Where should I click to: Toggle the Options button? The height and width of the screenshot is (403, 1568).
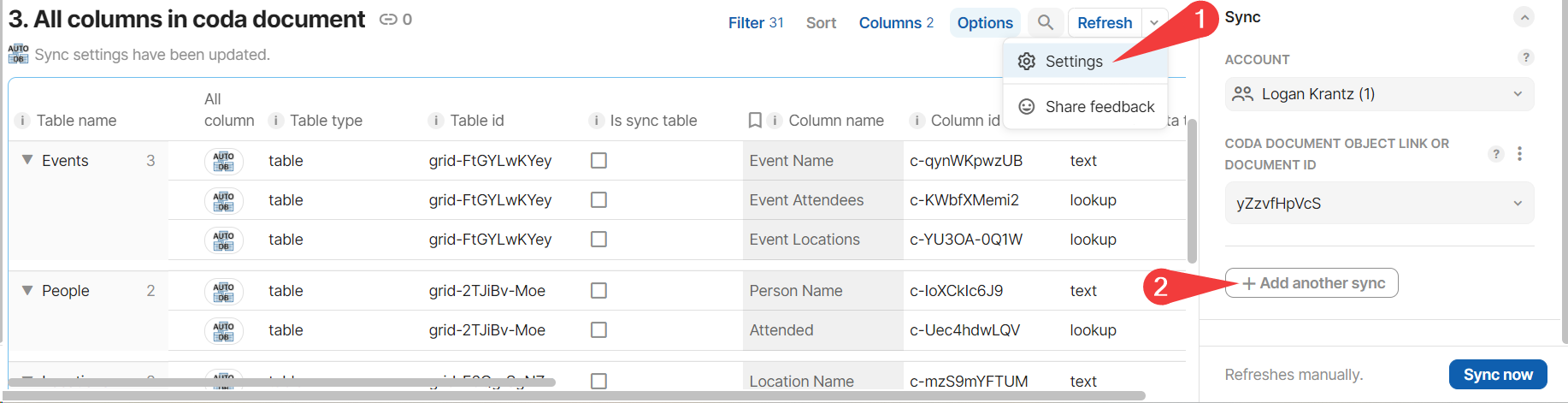985,23
